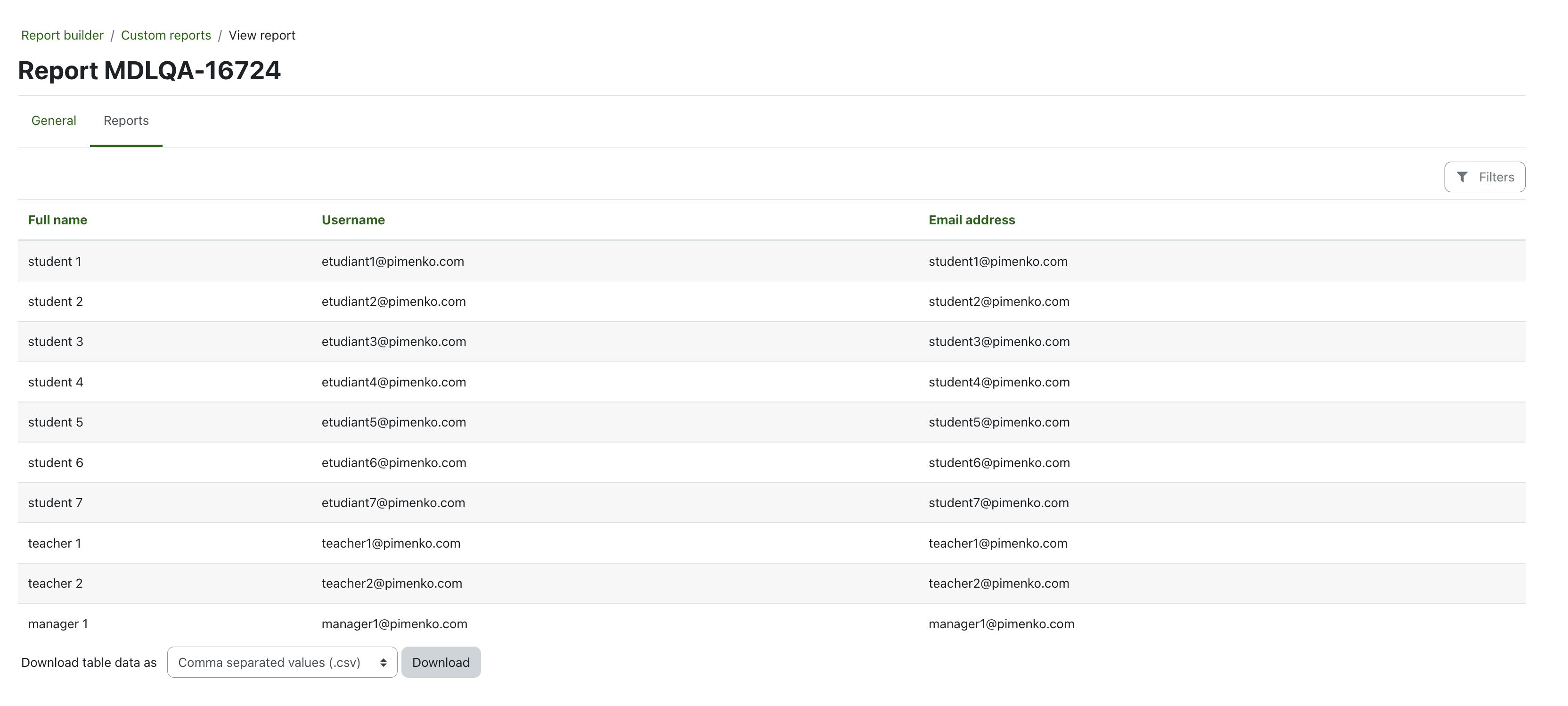Click teacher2@pimenko.com in Email address column
The image size is (1568, 706).
(999, 583)
